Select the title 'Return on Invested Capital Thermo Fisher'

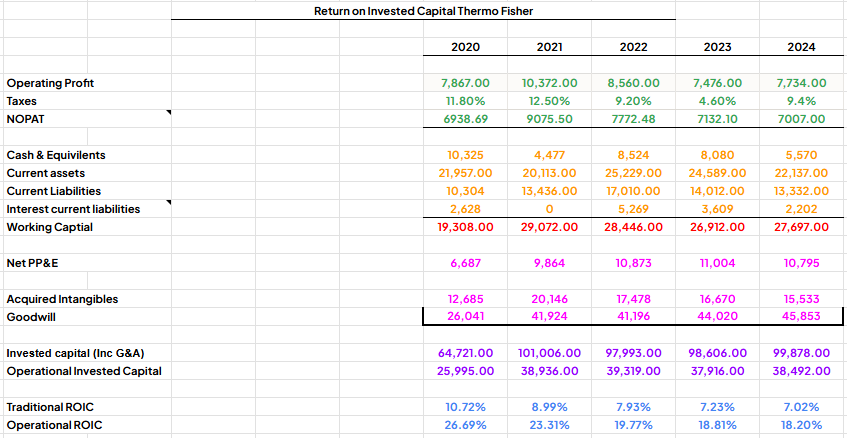pyautogui.click(x=424, y=11)
